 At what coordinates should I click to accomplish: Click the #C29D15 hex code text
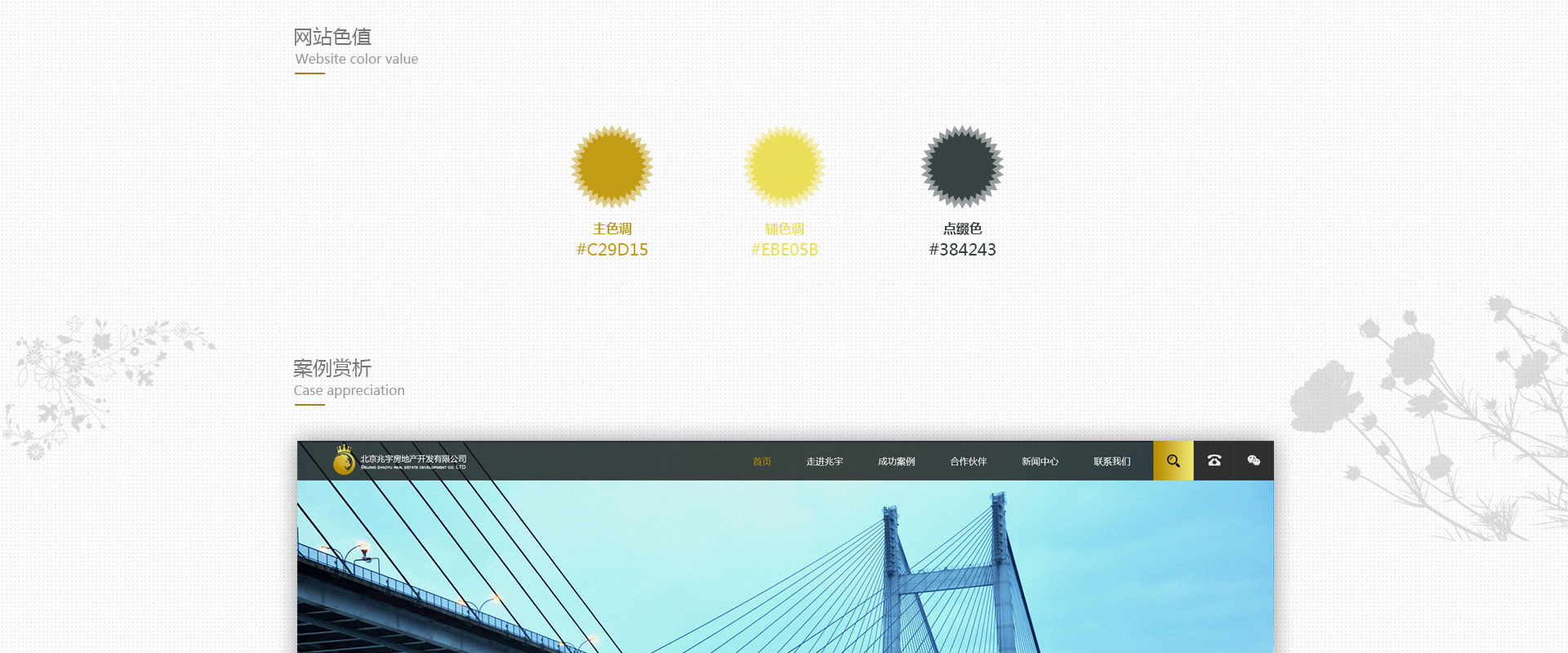click(x=612, y=250)
